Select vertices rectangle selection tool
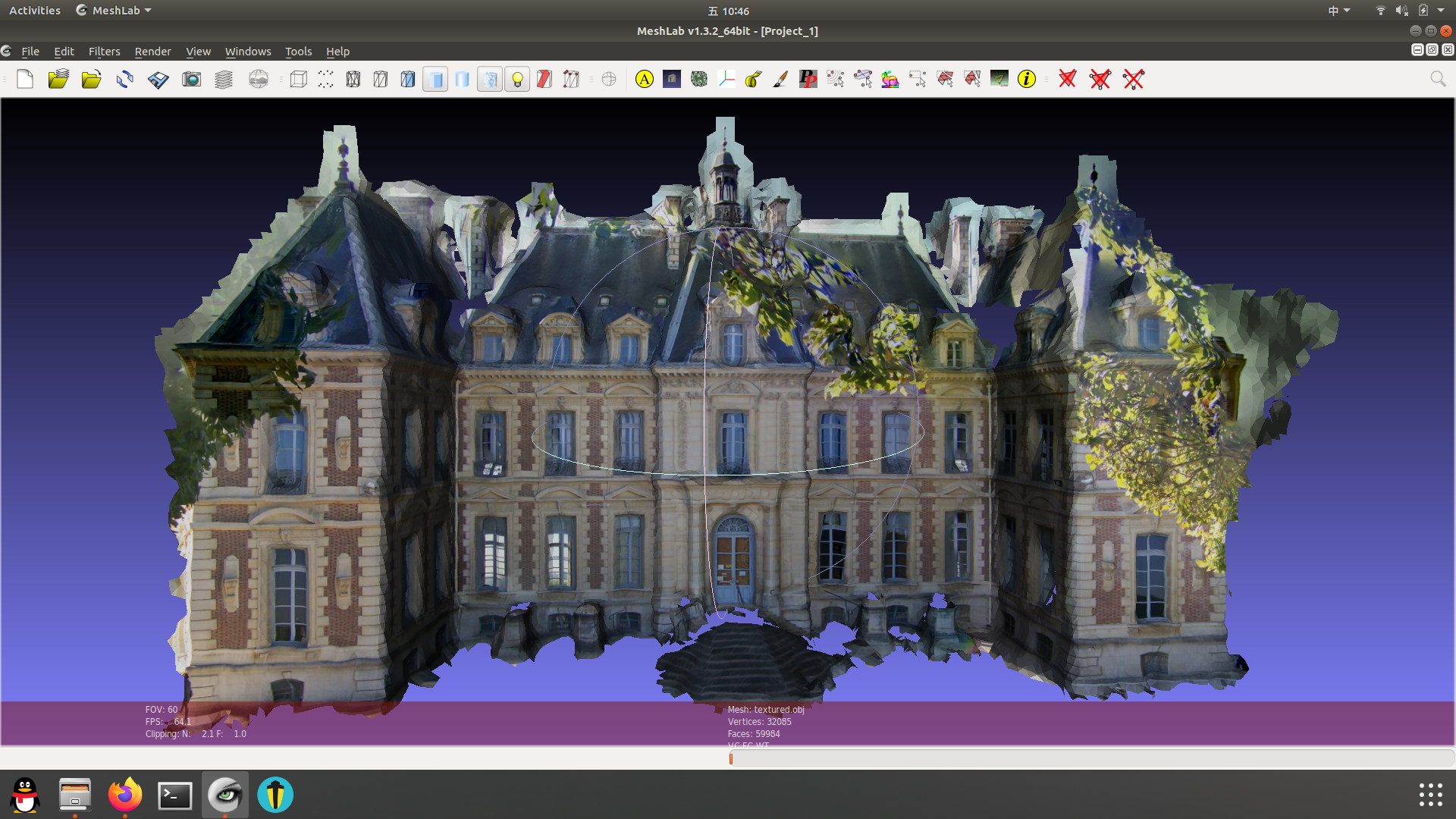 pos(918,79)
